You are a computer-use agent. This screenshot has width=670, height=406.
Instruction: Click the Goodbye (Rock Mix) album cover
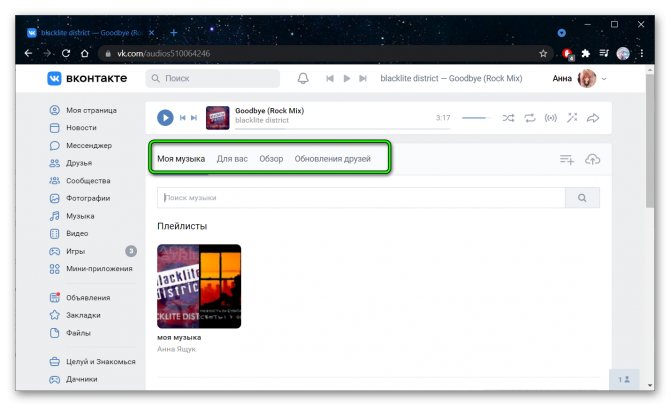pos(217,118)
